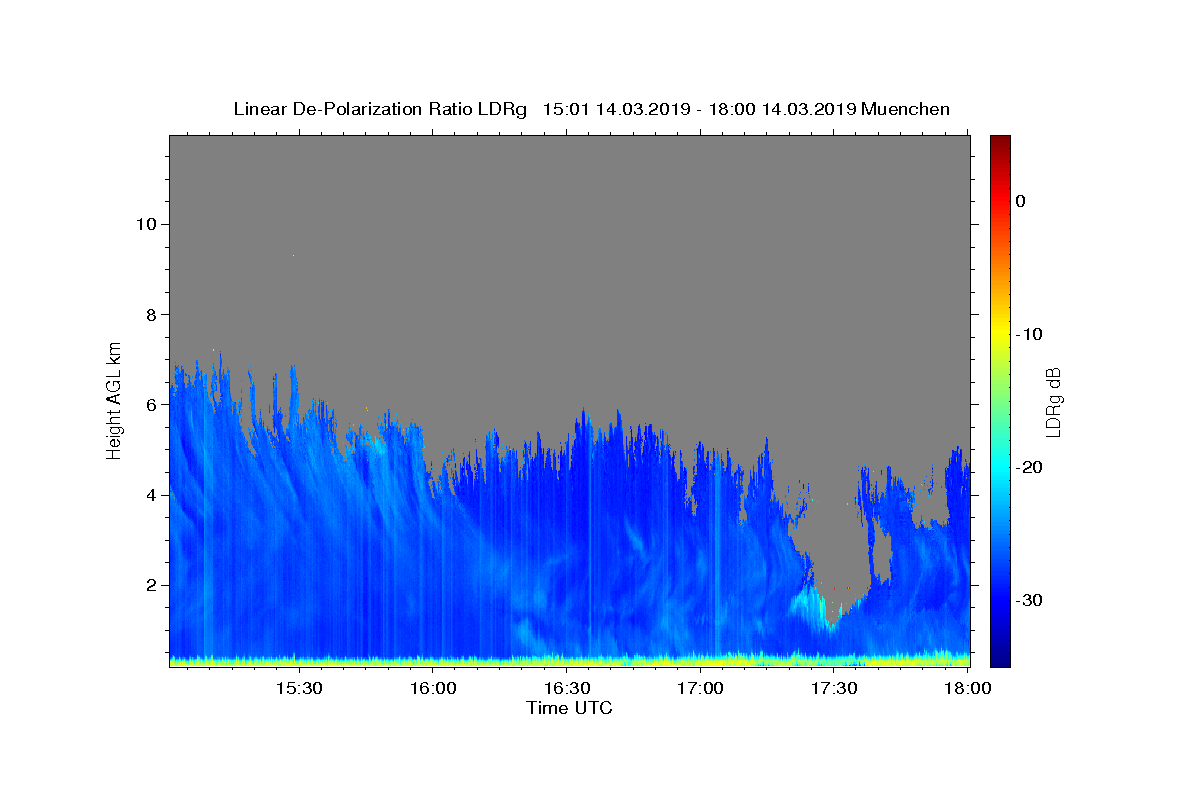Screen dimensions: 1200x800
Task: Click the dark blue bottom of the colorbar
Action: (1000, 658)
